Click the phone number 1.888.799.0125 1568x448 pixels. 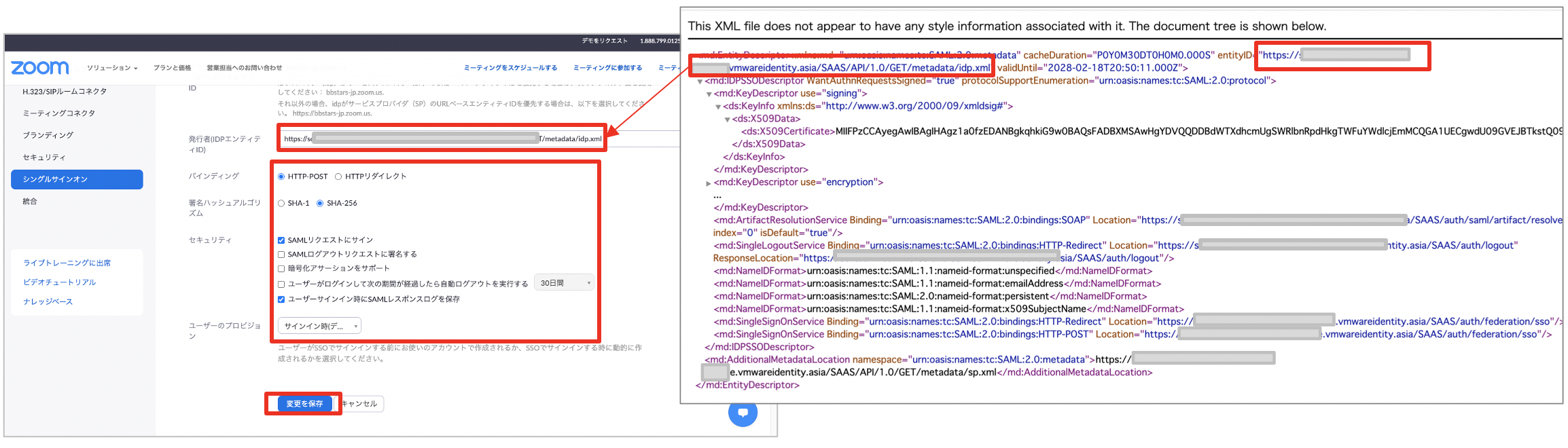click(x=660, y=41)
